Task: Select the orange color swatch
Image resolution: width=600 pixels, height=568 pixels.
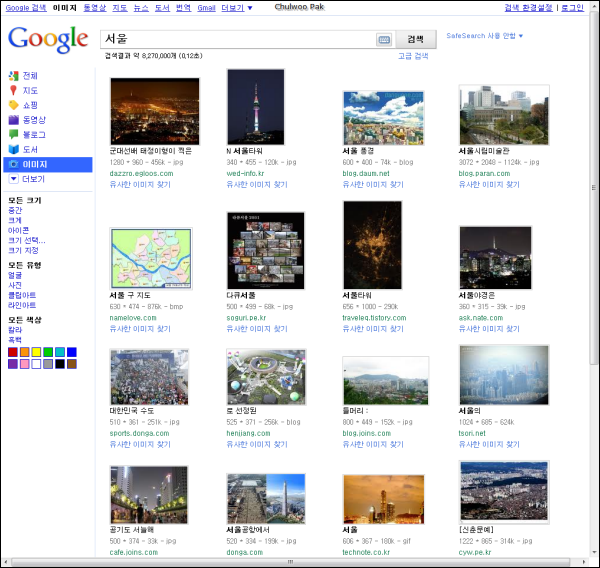Action: (x=24, y=352)
